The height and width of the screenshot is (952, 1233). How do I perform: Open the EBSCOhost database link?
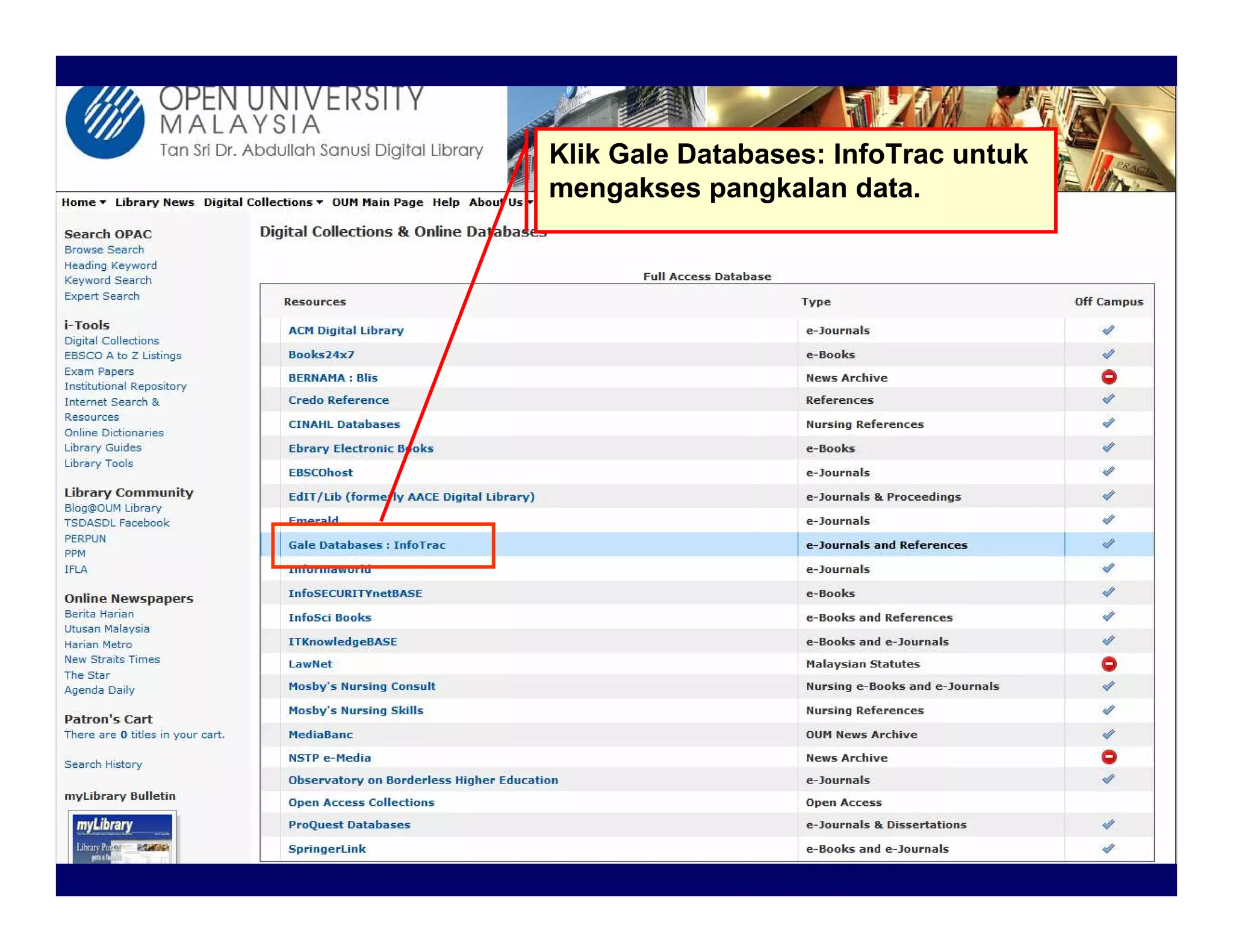click(x=320, y=472)
